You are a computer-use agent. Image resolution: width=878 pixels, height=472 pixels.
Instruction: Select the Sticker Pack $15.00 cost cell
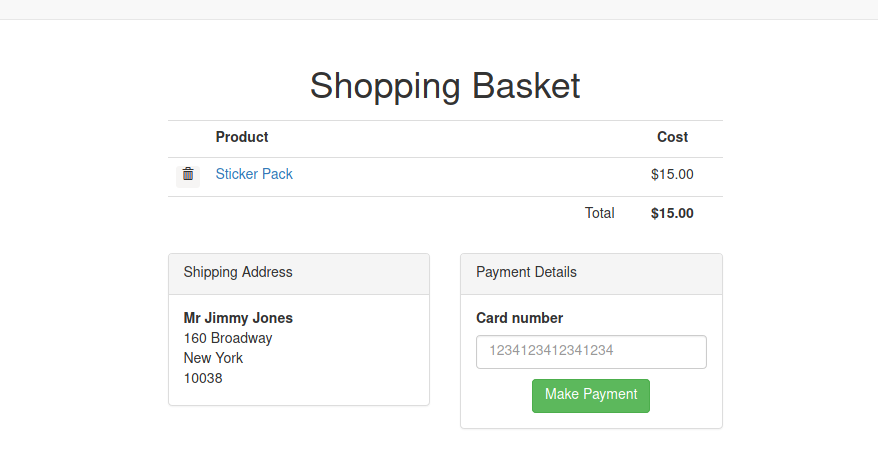point(672,174)
